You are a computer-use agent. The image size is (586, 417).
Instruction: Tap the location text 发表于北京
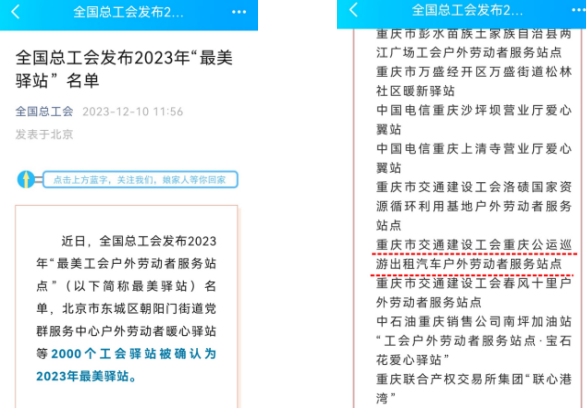44,134
